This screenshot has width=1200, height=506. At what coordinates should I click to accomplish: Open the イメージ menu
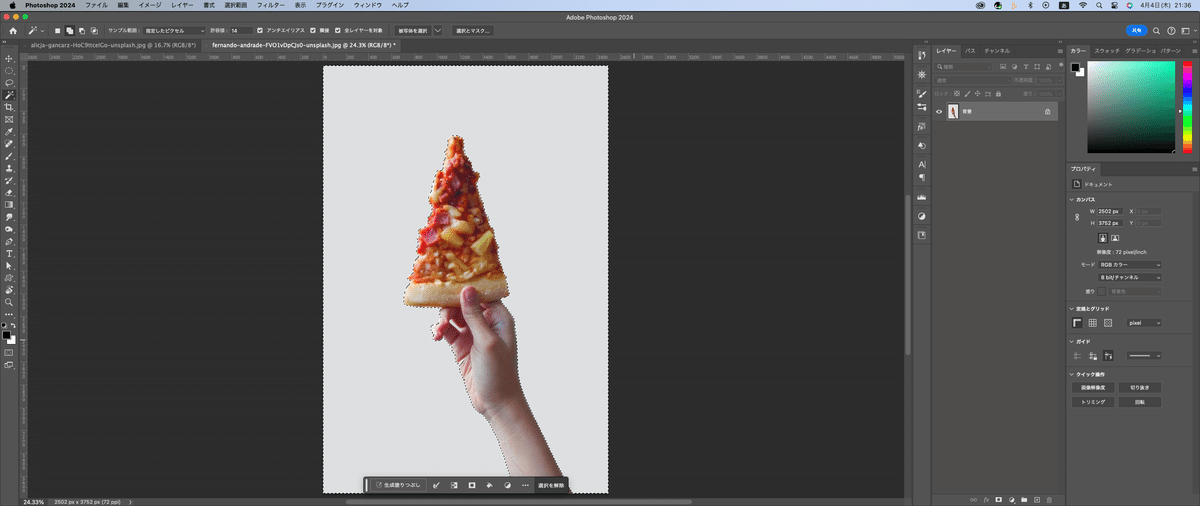(149, 5)
